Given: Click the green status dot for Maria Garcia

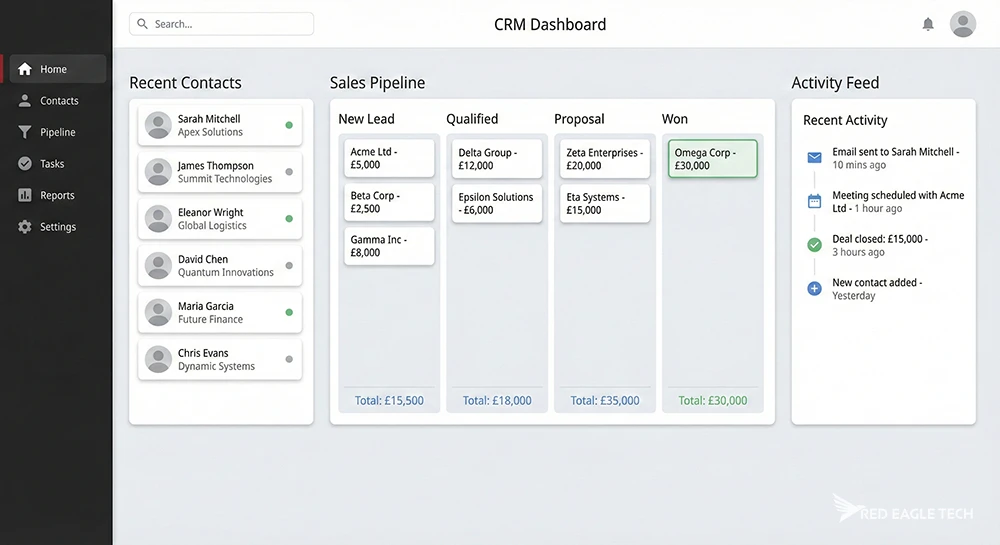Looking at the screenshot, I should point(289,312).
